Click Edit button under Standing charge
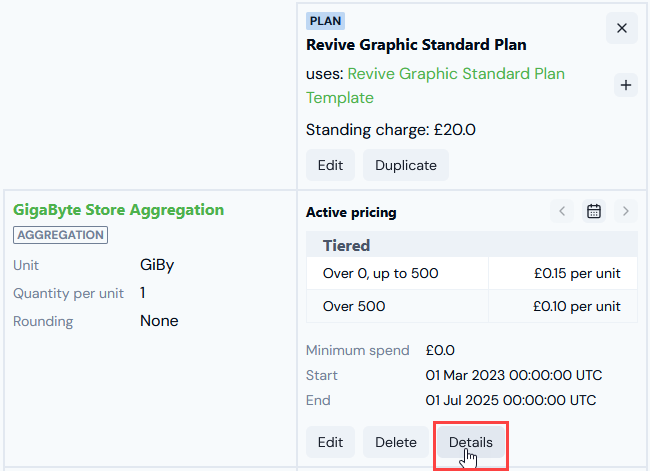This screenshot has height=471, width=650. coord(330,165)
